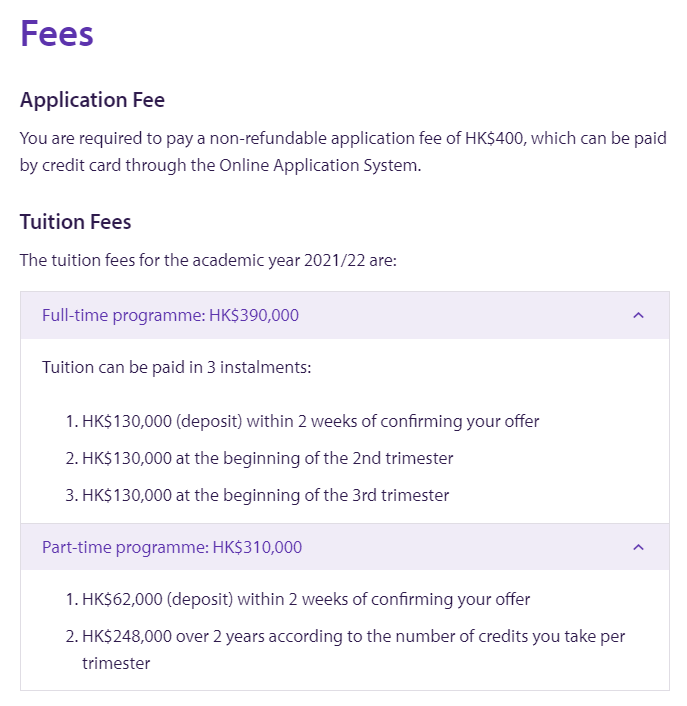Collapse the Part-time programme chevron icon
The width and height of the screenshot is (687, 706).
[638, 548]
